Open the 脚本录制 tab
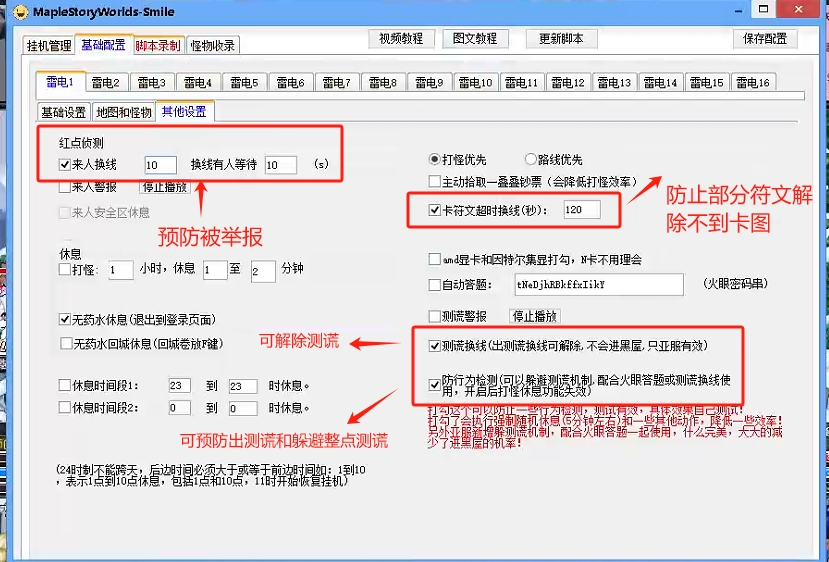Screen dimensions: 829x562 pos(158,46)
